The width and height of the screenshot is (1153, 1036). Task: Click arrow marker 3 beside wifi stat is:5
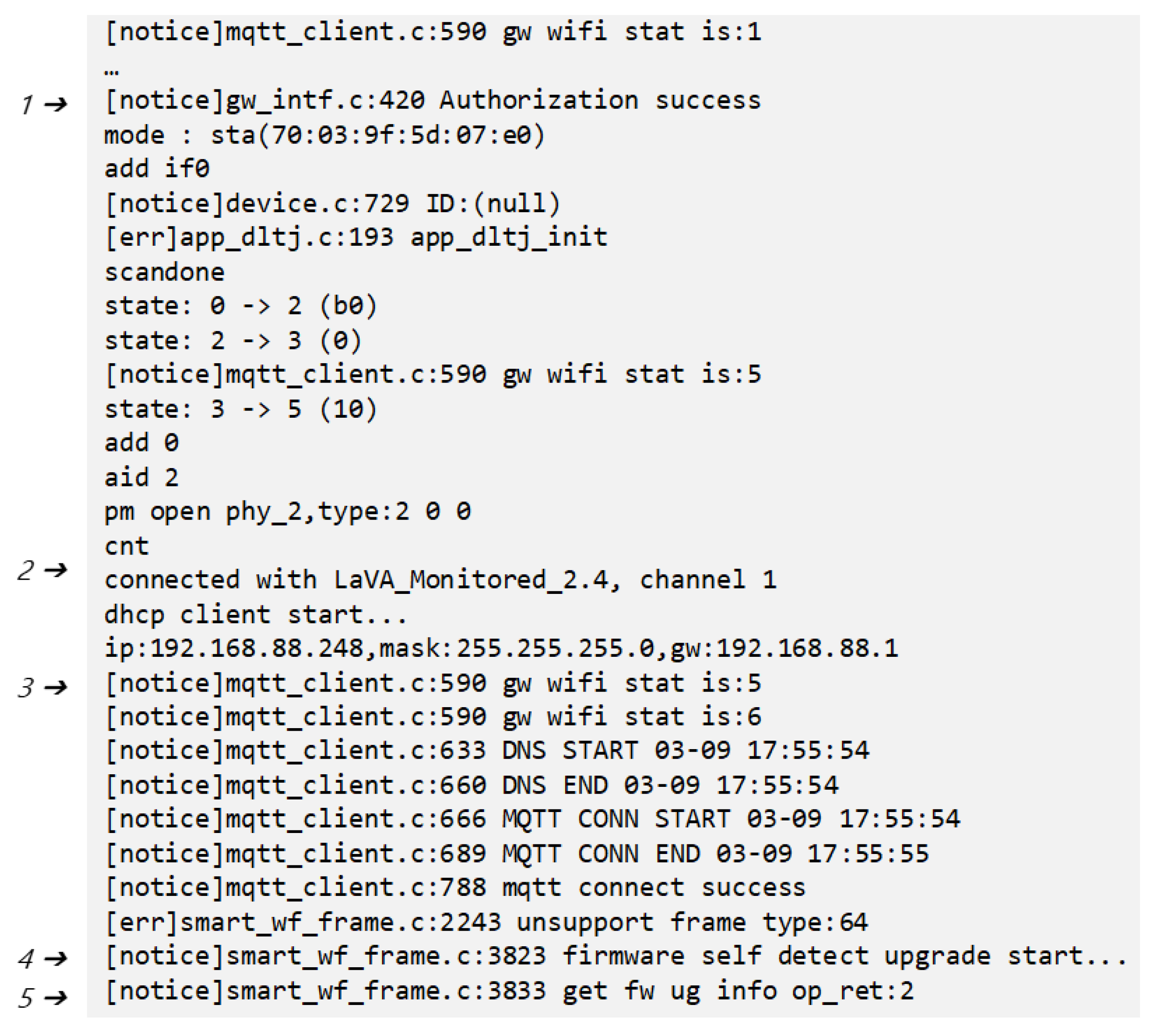click(x=56, y=687)
